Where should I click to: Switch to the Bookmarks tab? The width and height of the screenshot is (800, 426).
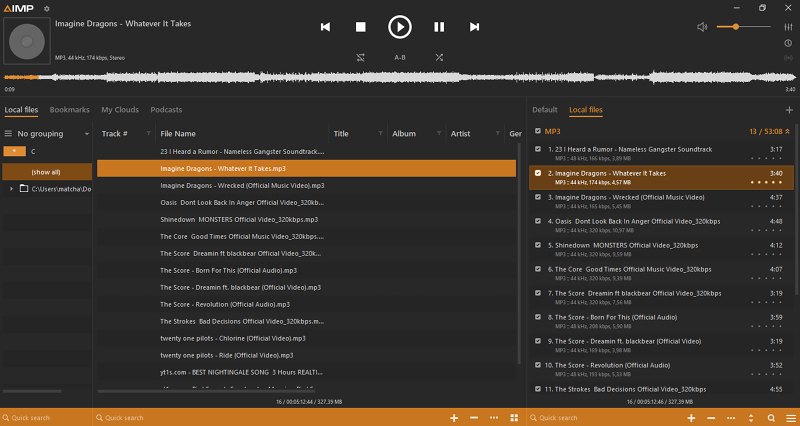click(x=69, y=110)
